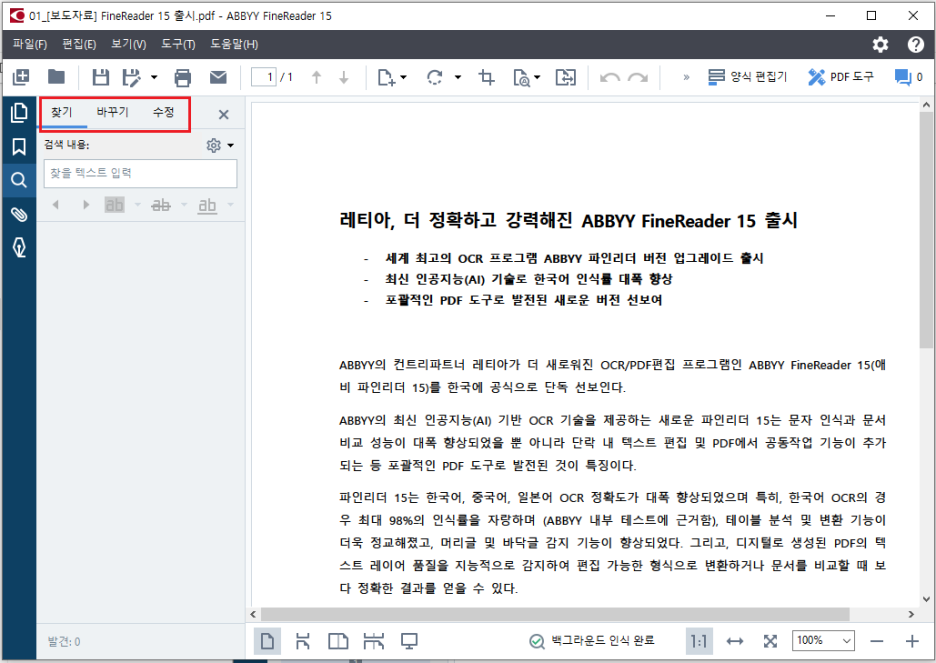Image resolution: width=936 pixels, height=663 pixels.
Task: Expand the underline color dropdown
Action: tap(230, 205)
